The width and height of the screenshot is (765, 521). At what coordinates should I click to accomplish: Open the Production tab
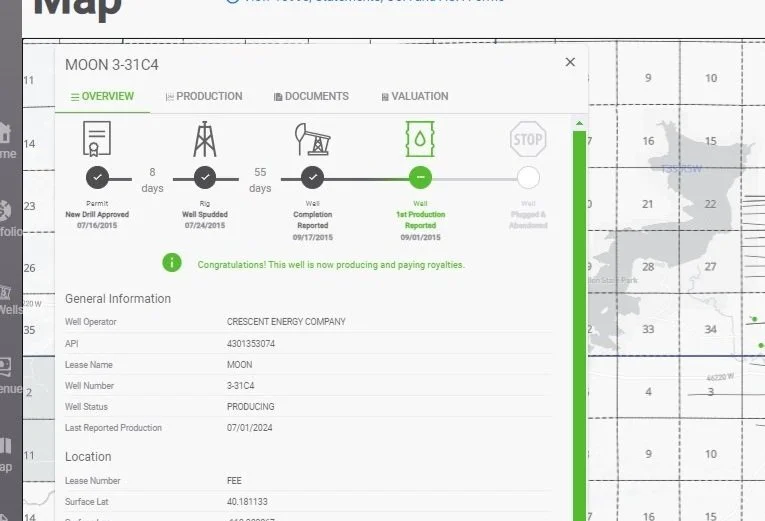point(204,97)
